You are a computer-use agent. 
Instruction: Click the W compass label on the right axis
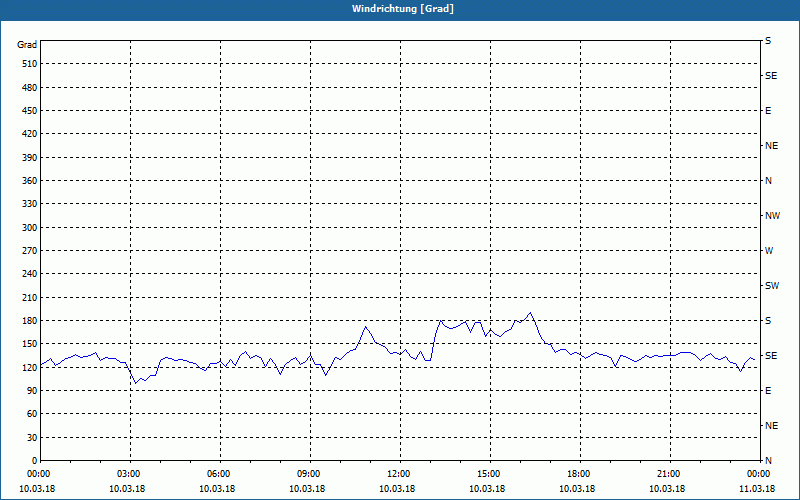click(x=769, y=251)
